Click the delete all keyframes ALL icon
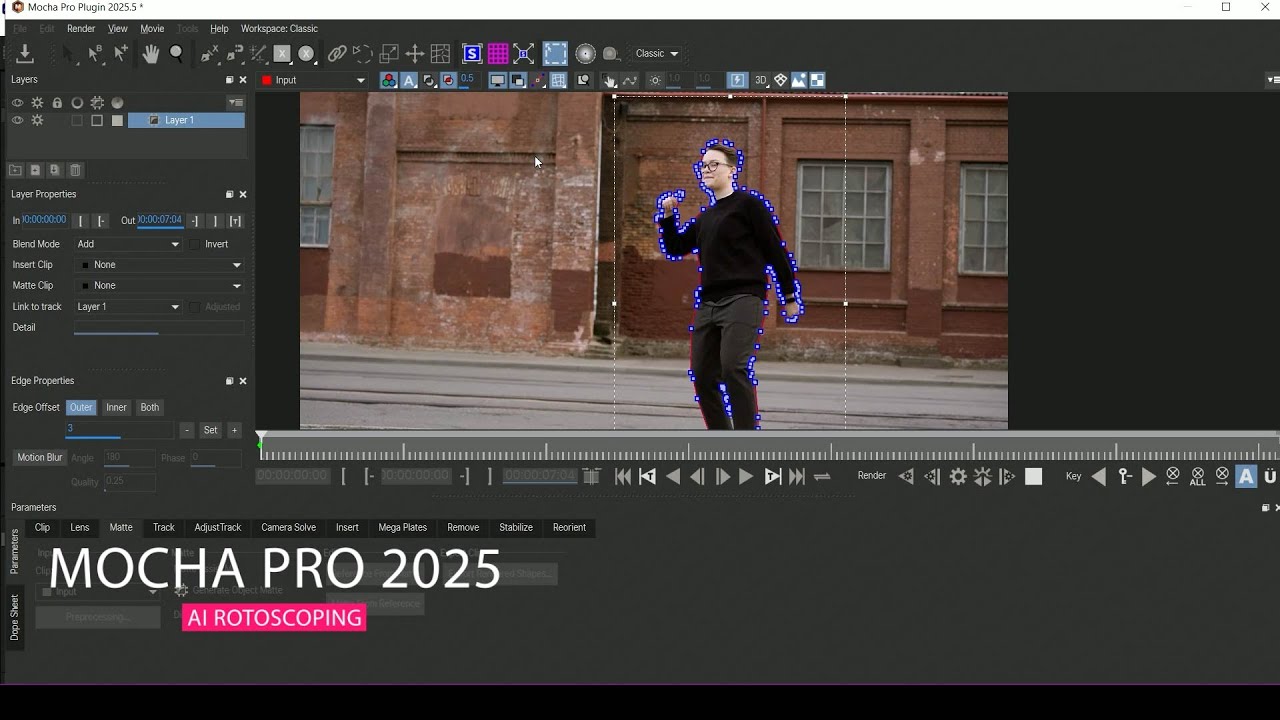 (x=1198, y=477)
